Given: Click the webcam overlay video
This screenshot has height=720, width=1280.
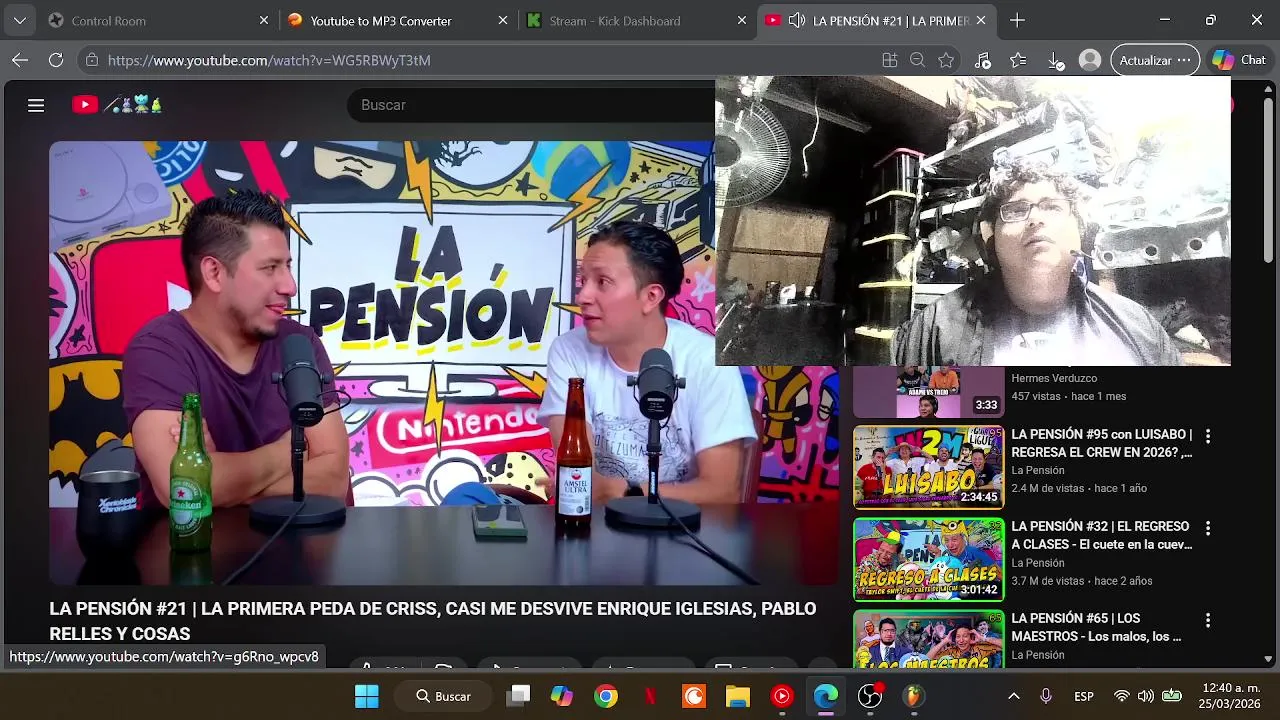Looking at the screenshot, I should coord(973,221).
